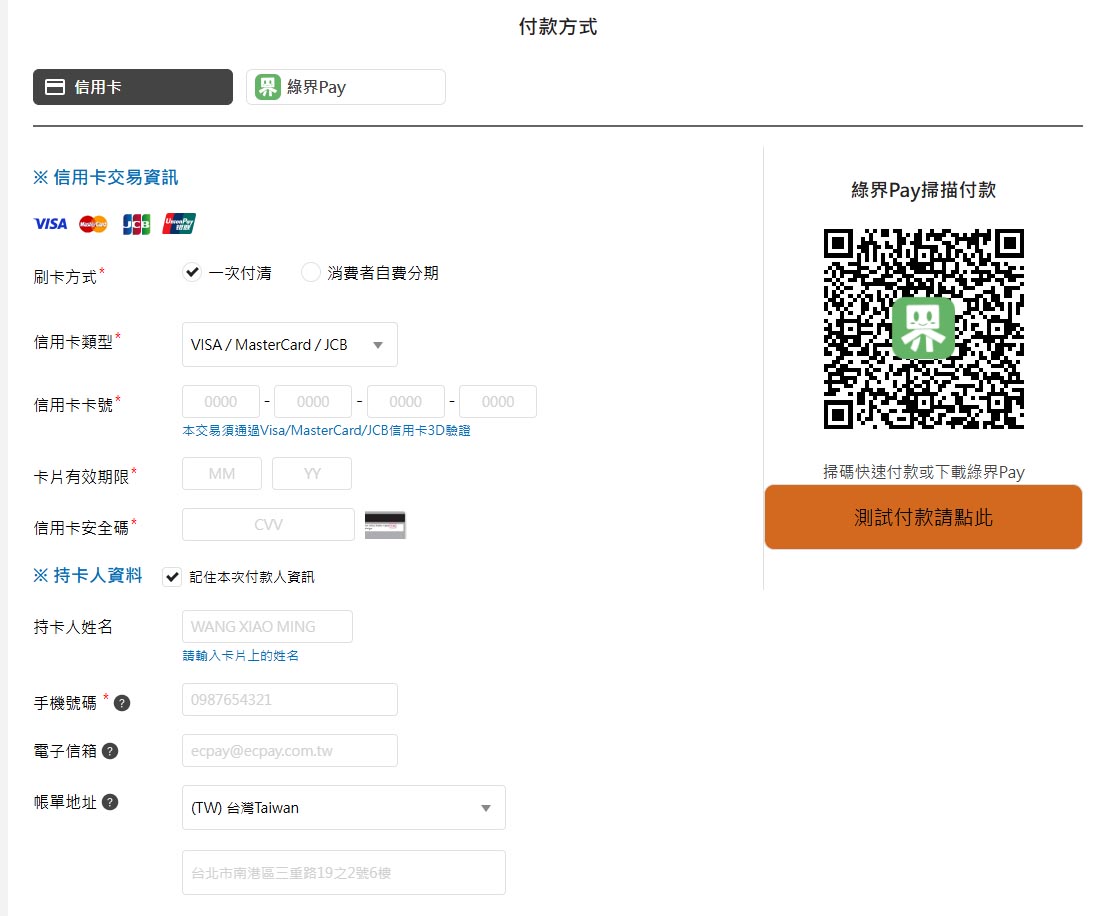Image resolution: width=1101 pixels, height=916 pixels.
Task: Click the UnionPay card logo
Action: click(179, 223)
